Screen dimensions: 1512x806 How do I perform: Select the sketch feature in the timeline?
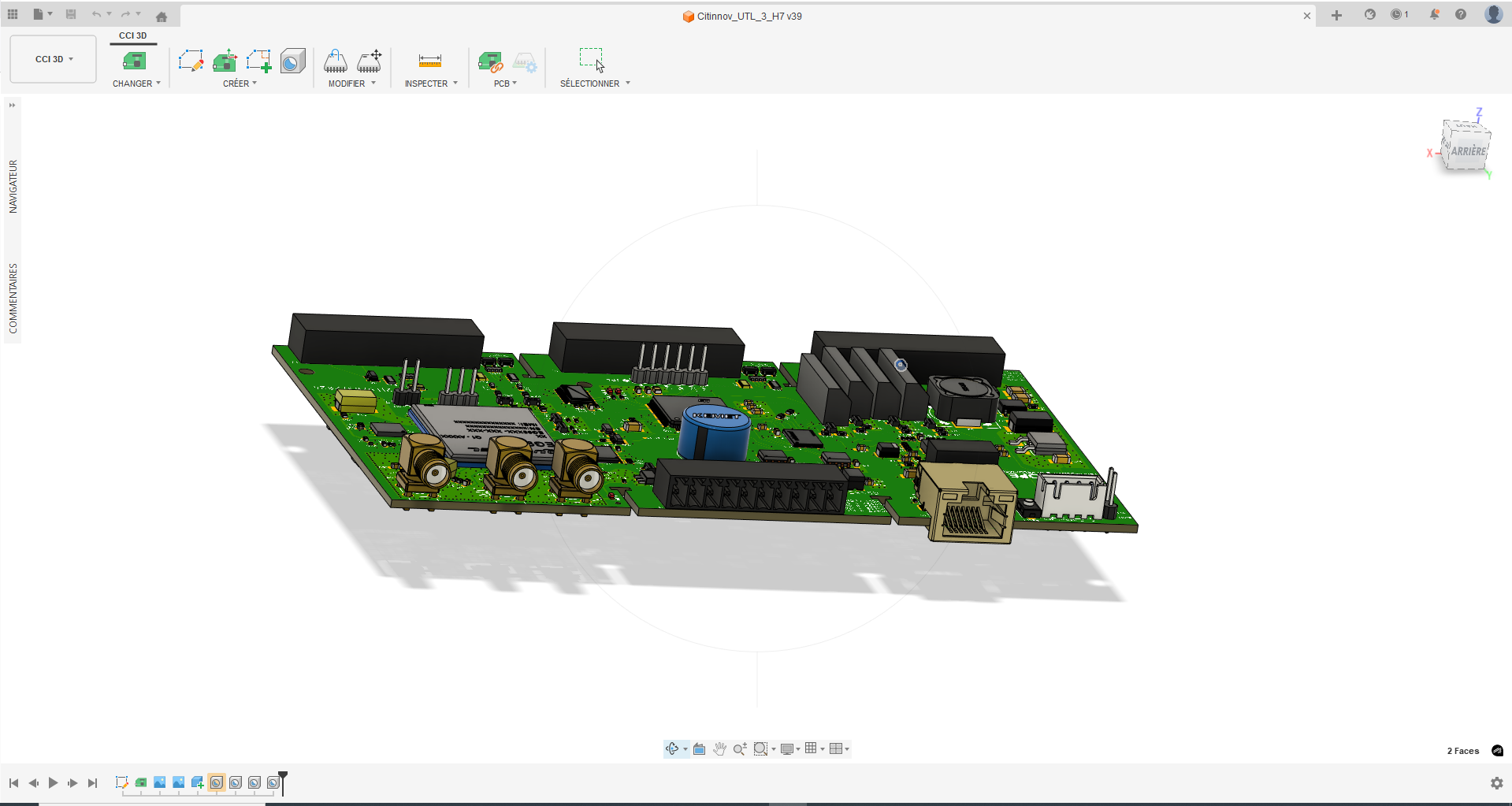click(121, 782)
